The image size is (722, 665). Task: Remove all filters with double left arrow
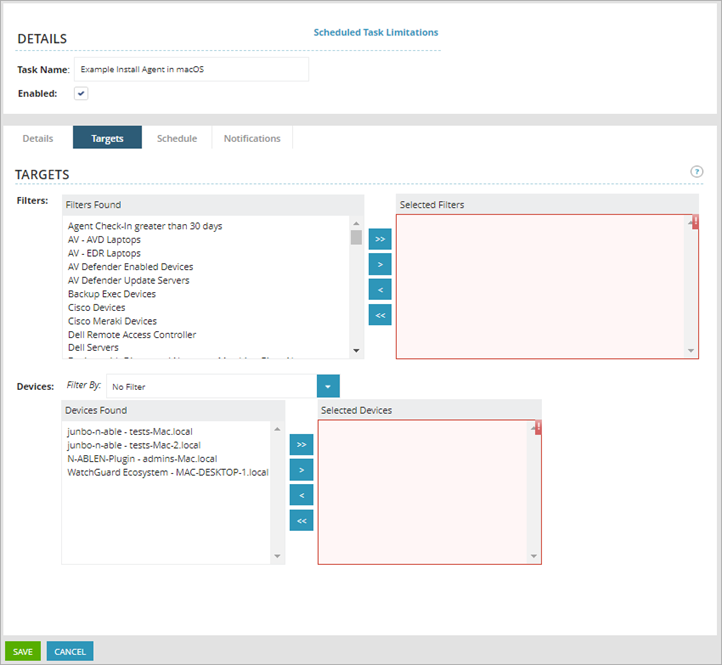[380, 316]
